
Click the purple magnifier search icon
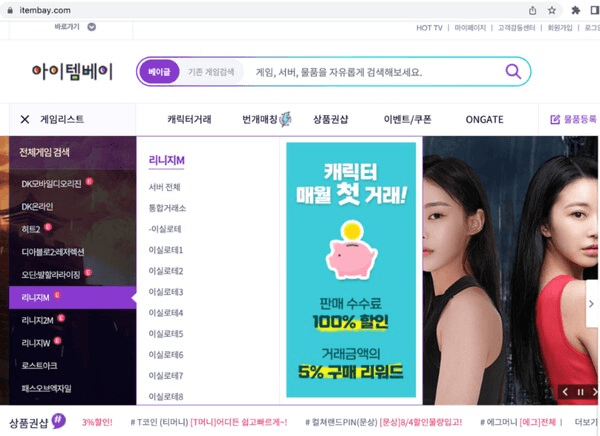513,71
